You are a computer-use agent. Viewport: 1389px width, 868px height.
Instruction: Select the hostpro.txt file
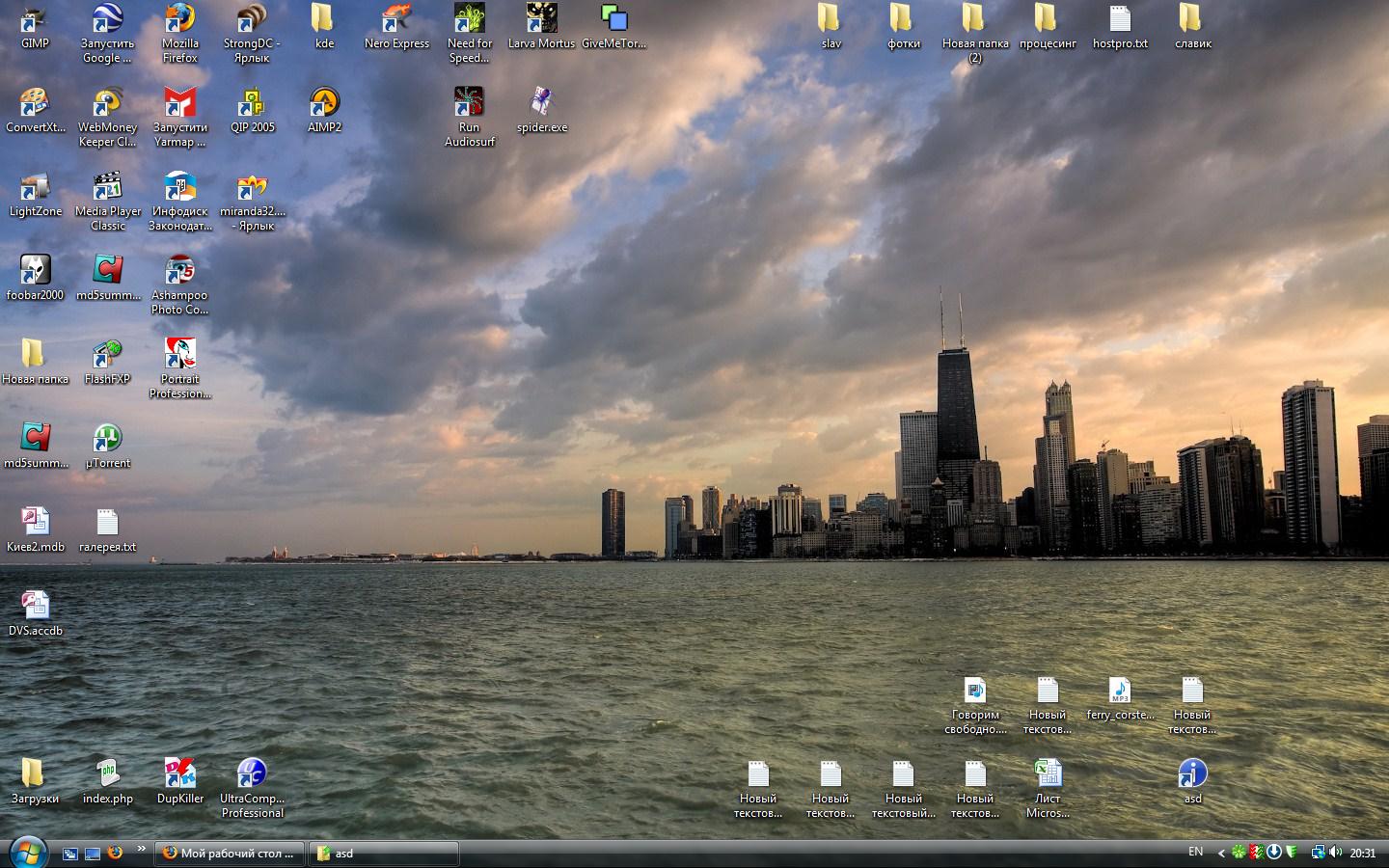(1120, 20)
